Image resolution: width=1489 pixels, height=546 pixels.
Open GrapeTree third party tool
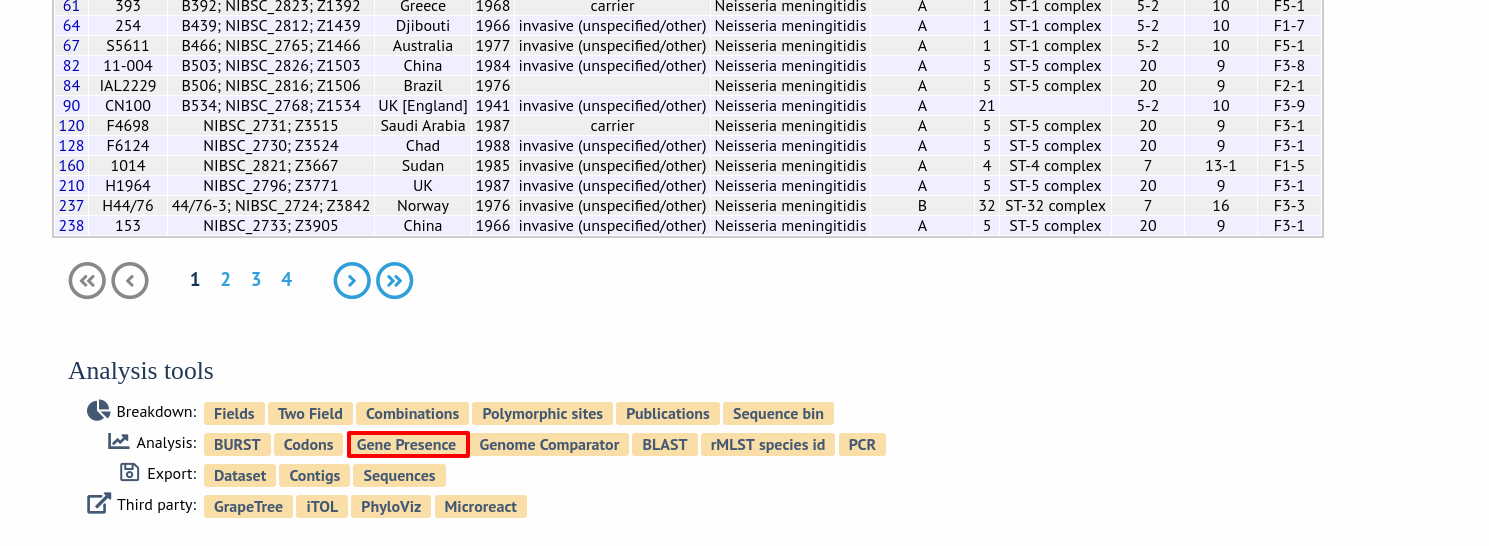click(248, 507)
